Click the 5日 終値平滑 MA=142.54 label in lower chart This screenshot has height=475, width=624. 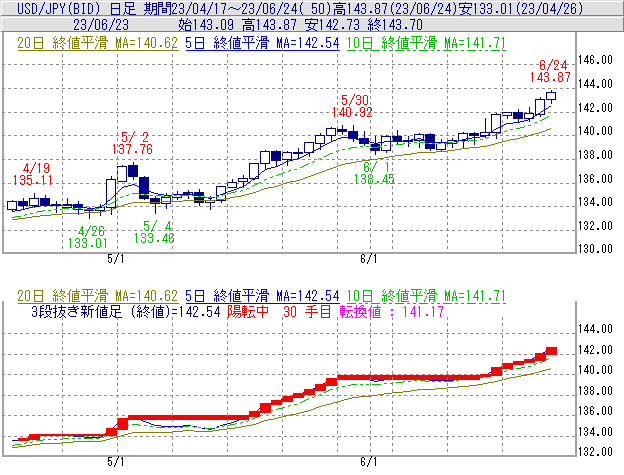(x=262, y=296)
